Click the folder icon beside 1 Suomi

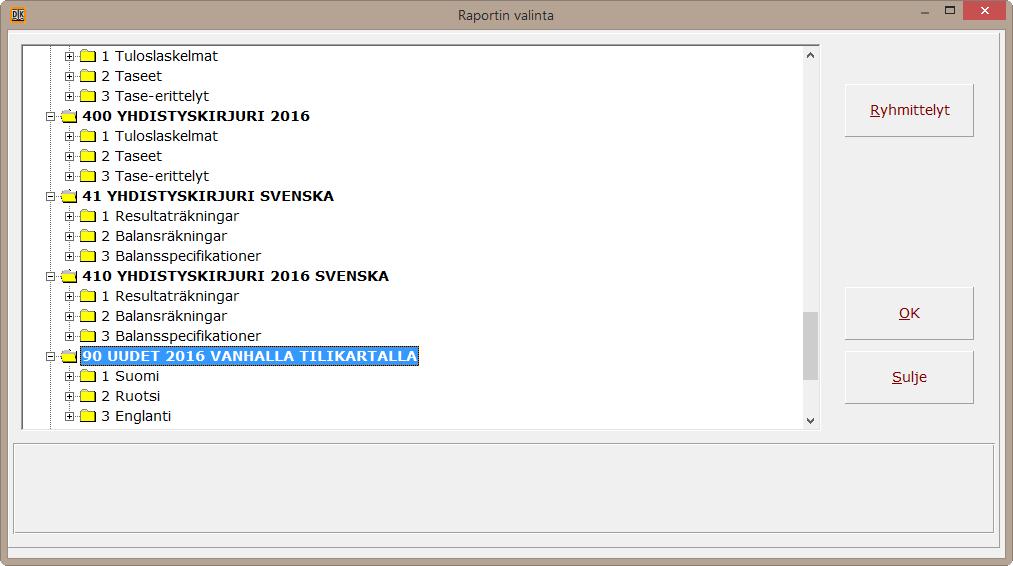point(88,376)
